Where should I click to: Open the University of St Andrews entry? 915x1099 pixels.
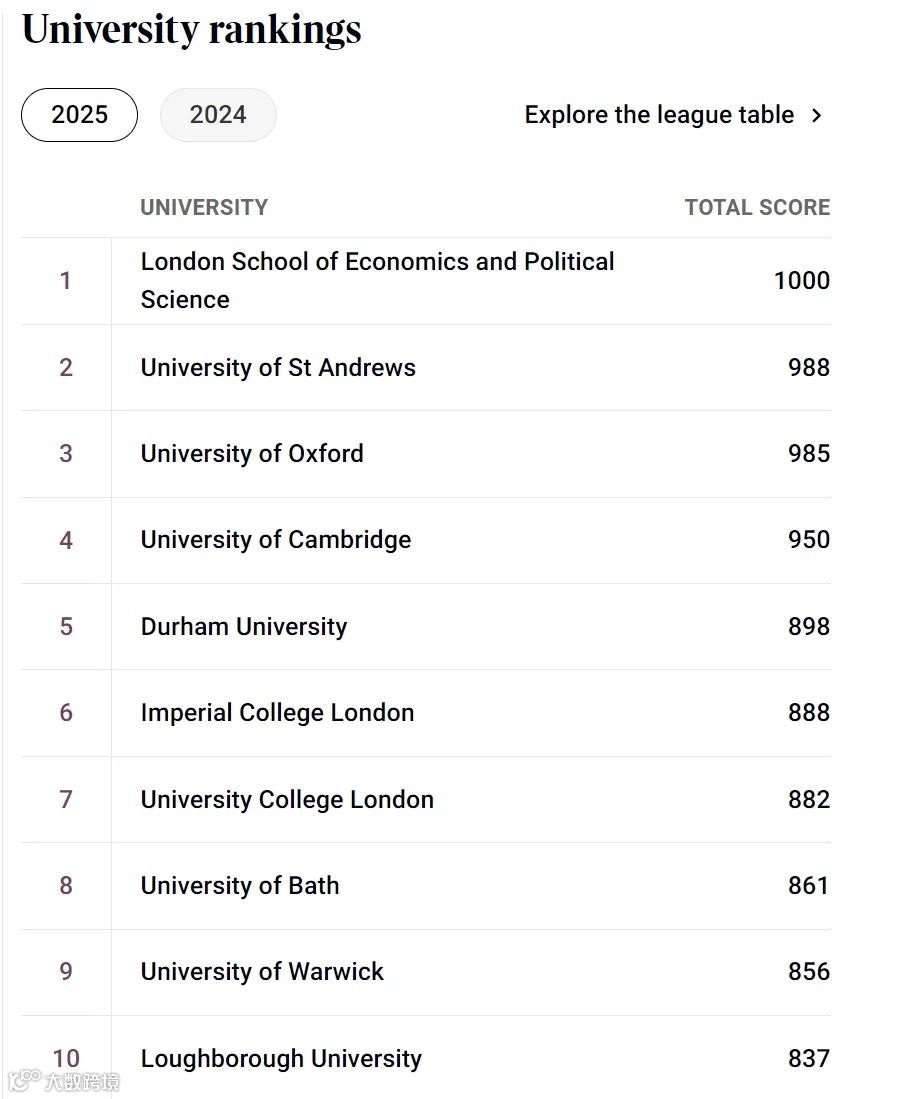(x=278, y=367)
